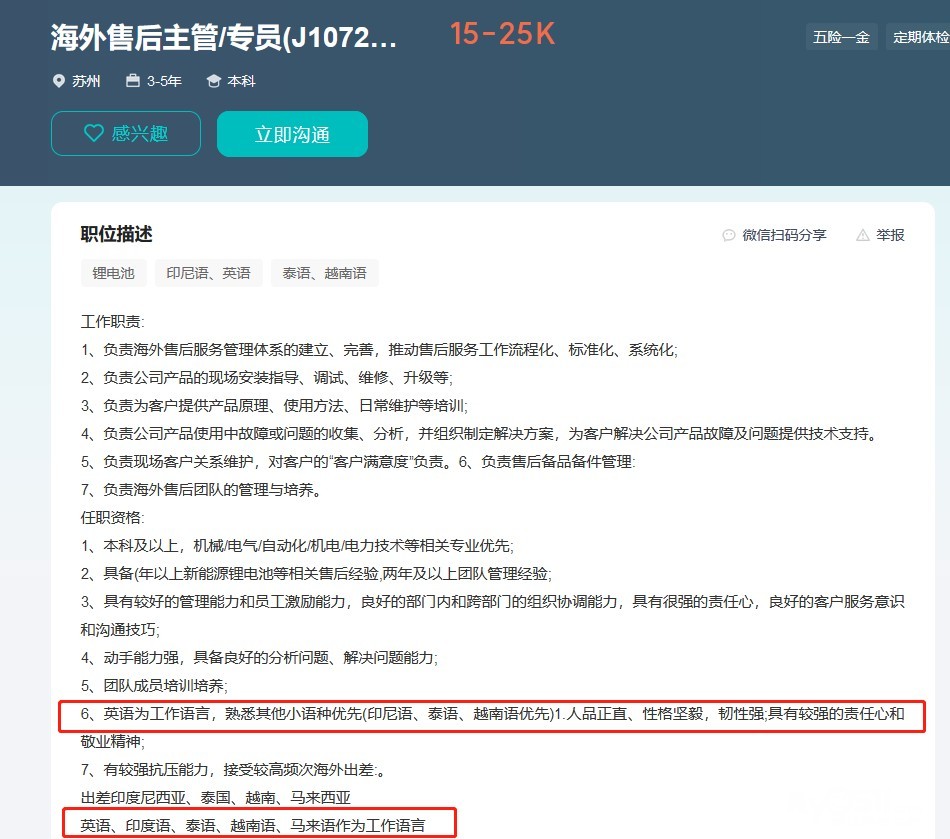Select the 五险一金 benefit tag
Image resolution: width=950 pixels, height=839 pixels.
point(841,37)
